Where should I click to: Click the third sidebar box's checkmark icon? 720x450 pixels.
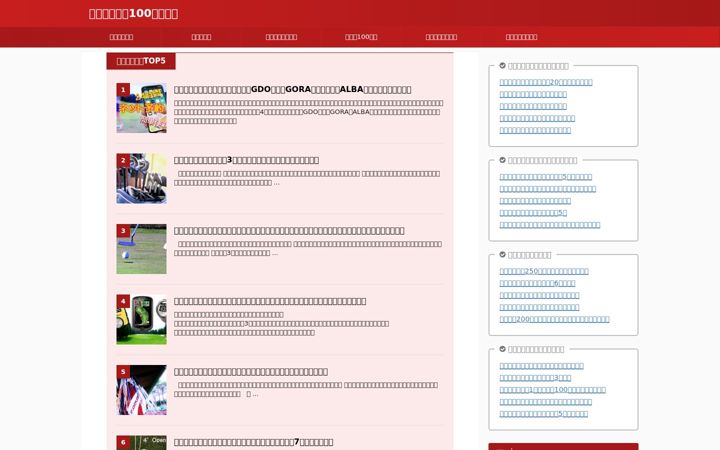(502, 254)
